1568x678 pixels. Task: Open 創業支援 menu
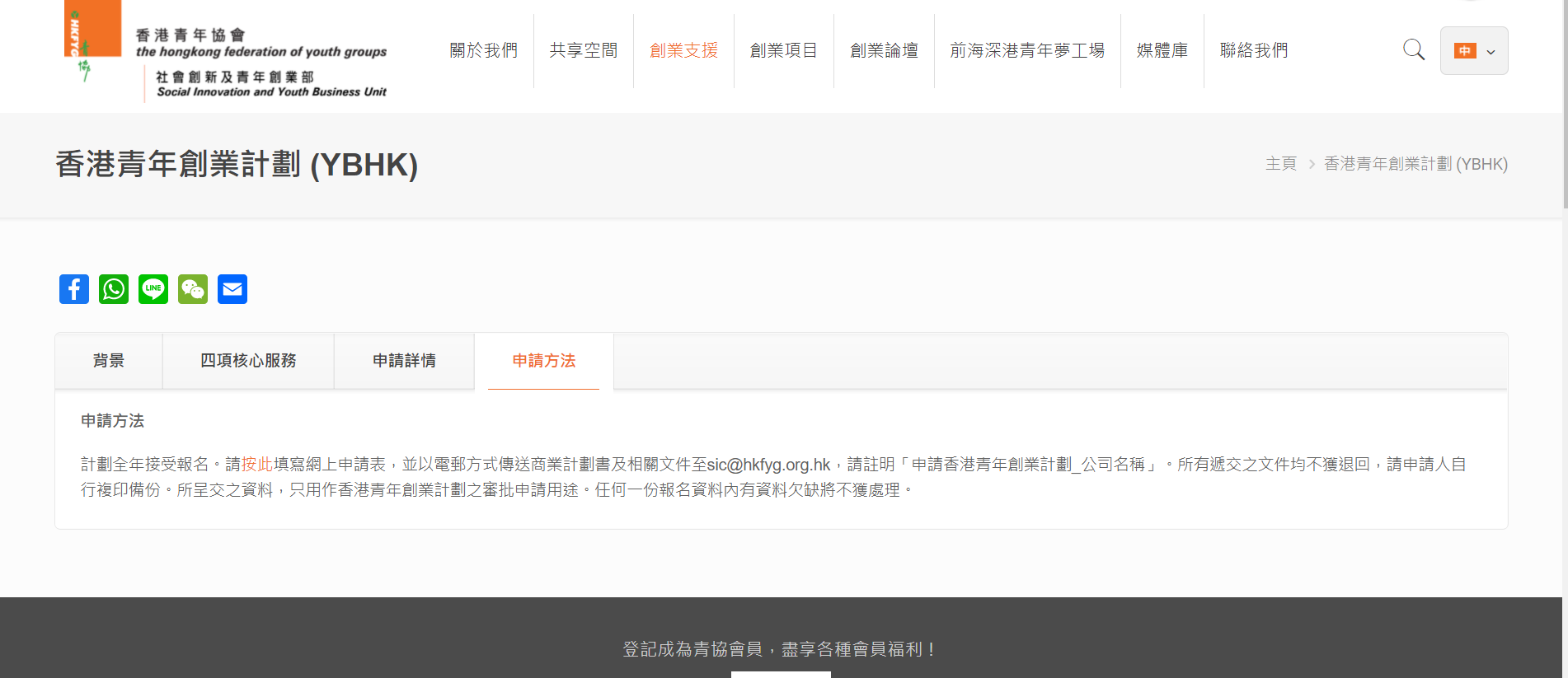point(683,50)
